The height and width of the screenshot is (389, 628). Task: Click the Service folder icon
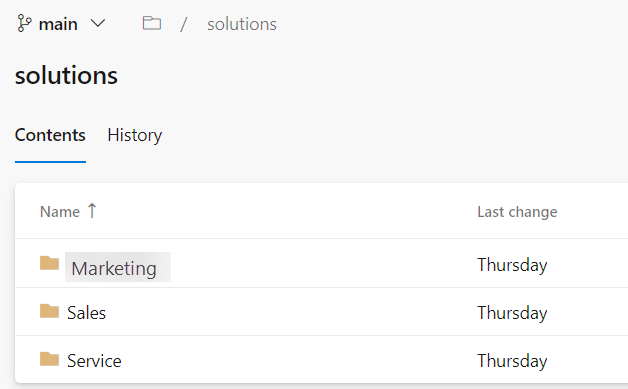coord(49,359)
